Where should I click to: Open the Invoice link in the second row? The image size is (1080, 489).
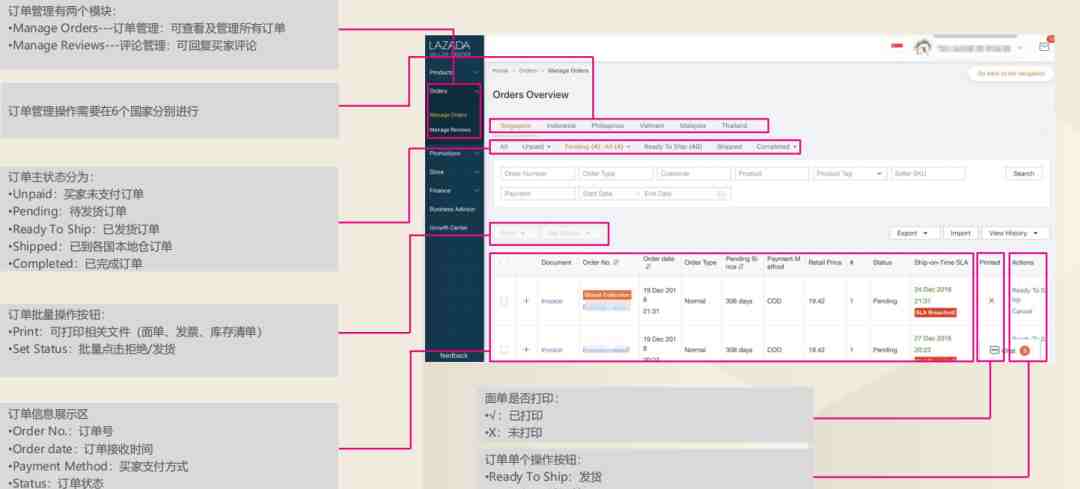click(x=552, y=350)
